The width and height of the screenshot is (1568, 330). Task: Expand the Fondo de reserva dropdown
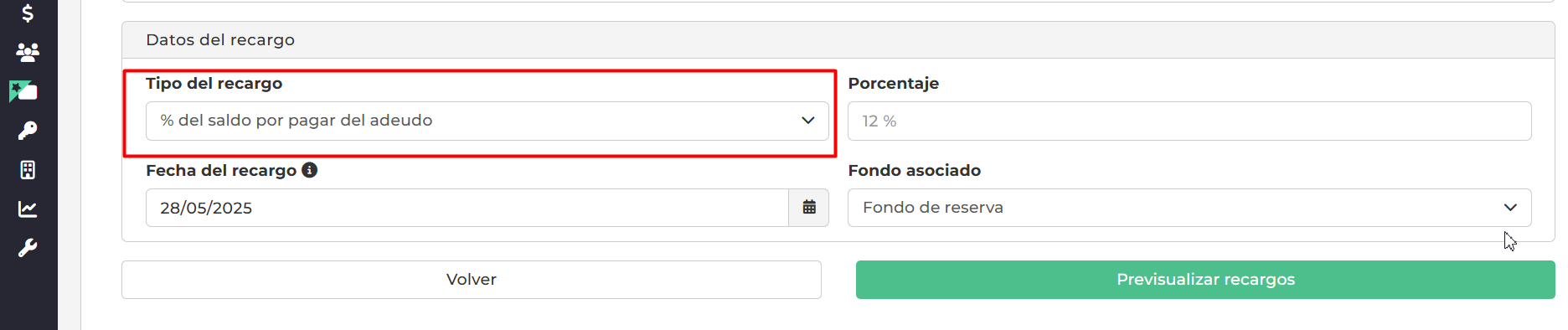(x=1189, y=208)
